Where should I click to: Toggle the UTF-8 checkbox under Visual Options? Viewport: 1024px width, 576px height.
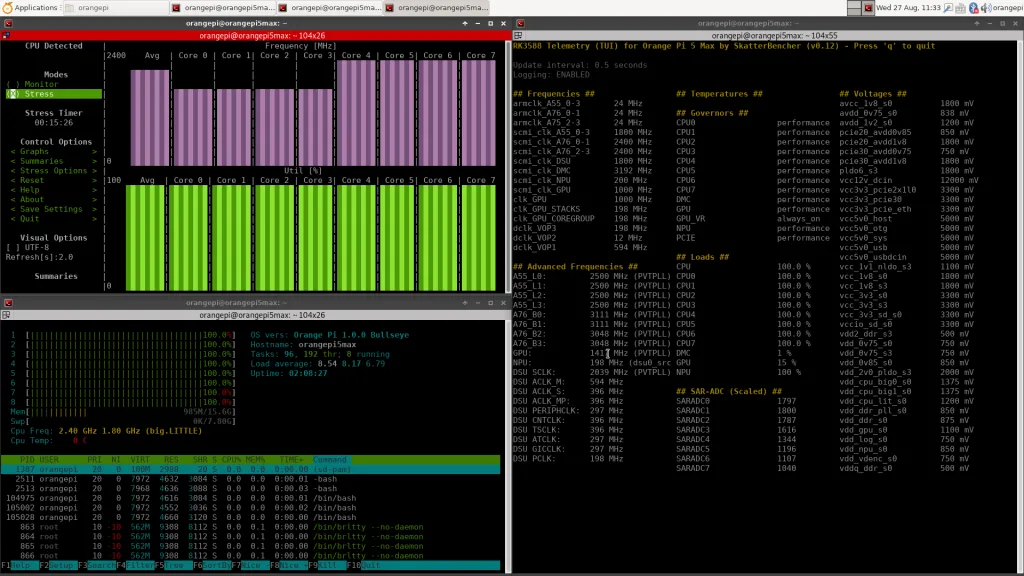pyautogui.click(x=12, y=247)
